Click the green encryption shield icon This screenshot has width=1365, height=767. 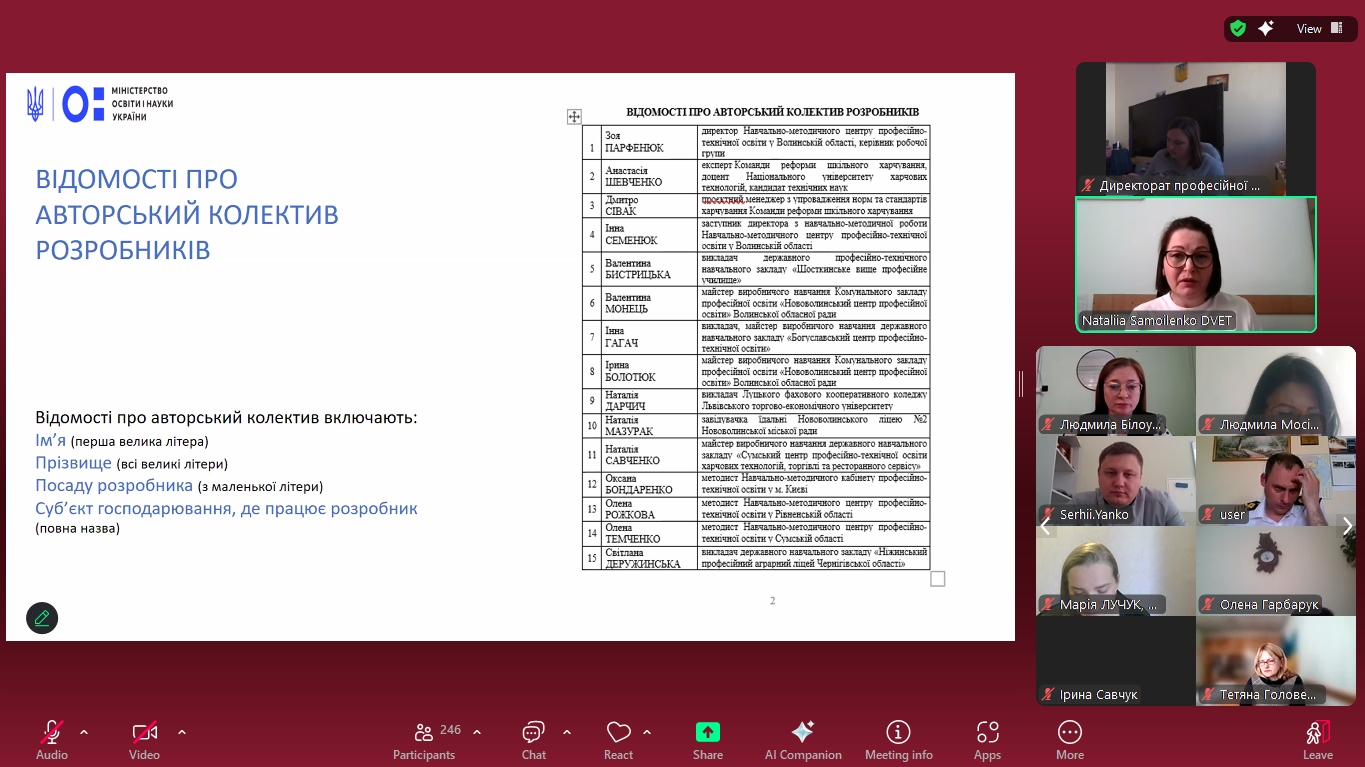coord(1238,29)
